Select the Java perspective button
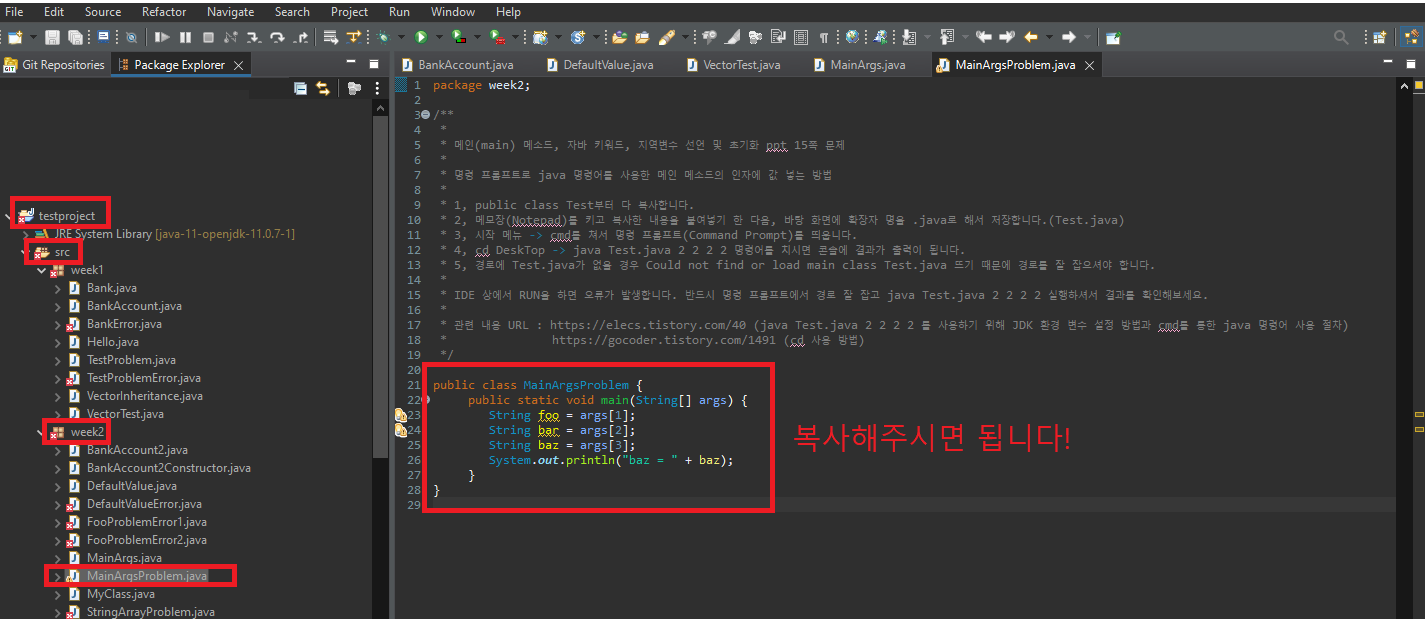This screenshot has height=619, width=1425. 1411,37
